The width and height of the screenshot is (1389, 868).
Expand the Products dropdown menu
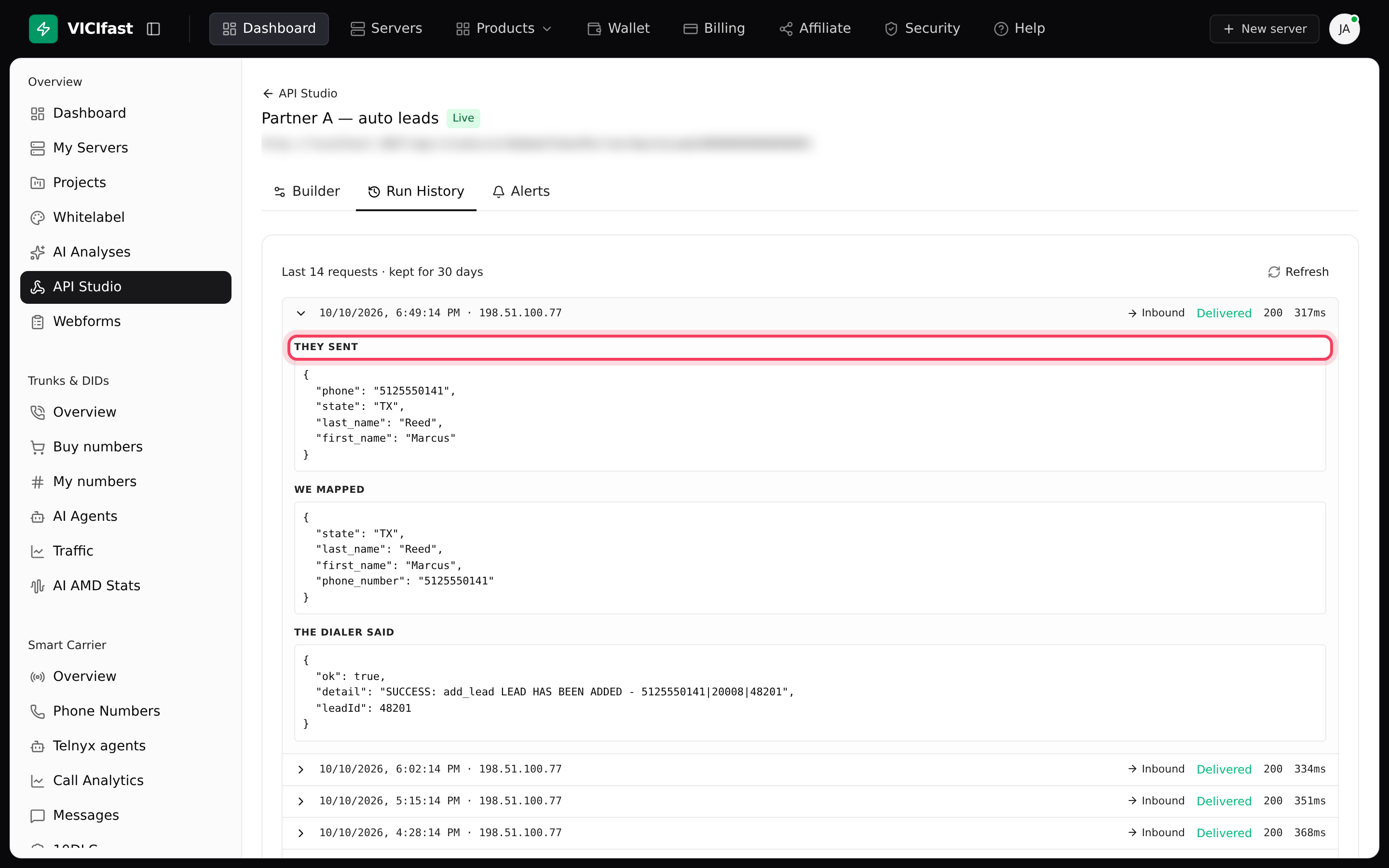pyautogui.click(x=504, y=29)
